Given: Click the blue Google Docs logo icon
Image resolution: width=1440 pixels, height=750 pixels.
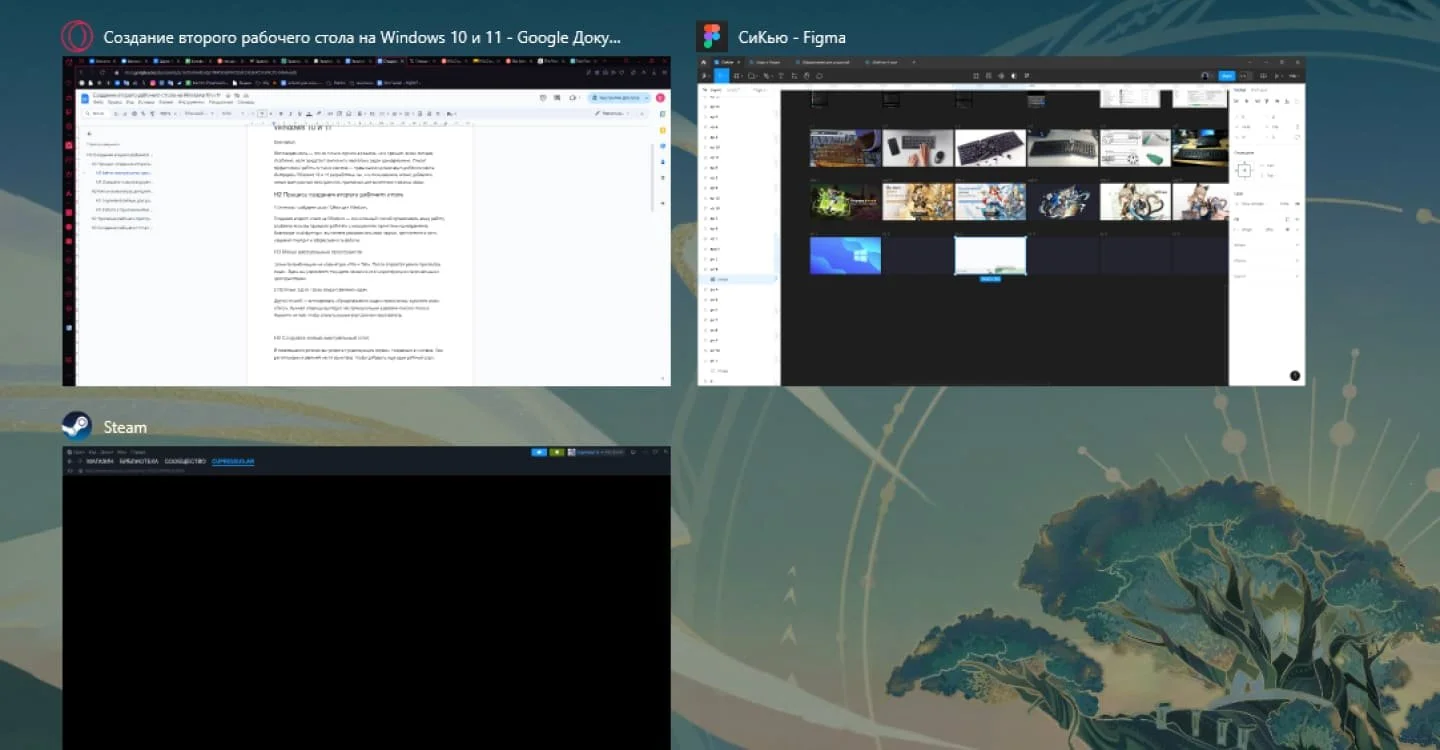Looking at the screenshot, I should (86, 97).
